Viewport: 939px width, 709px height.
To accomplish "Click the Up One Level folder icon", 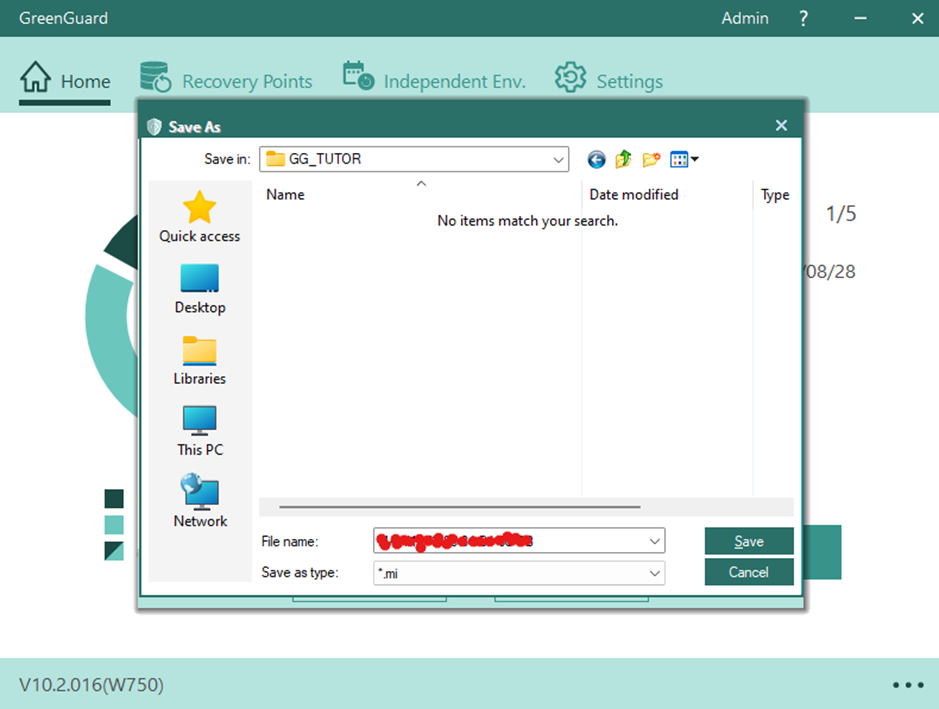I will click(x=624, y=159).
